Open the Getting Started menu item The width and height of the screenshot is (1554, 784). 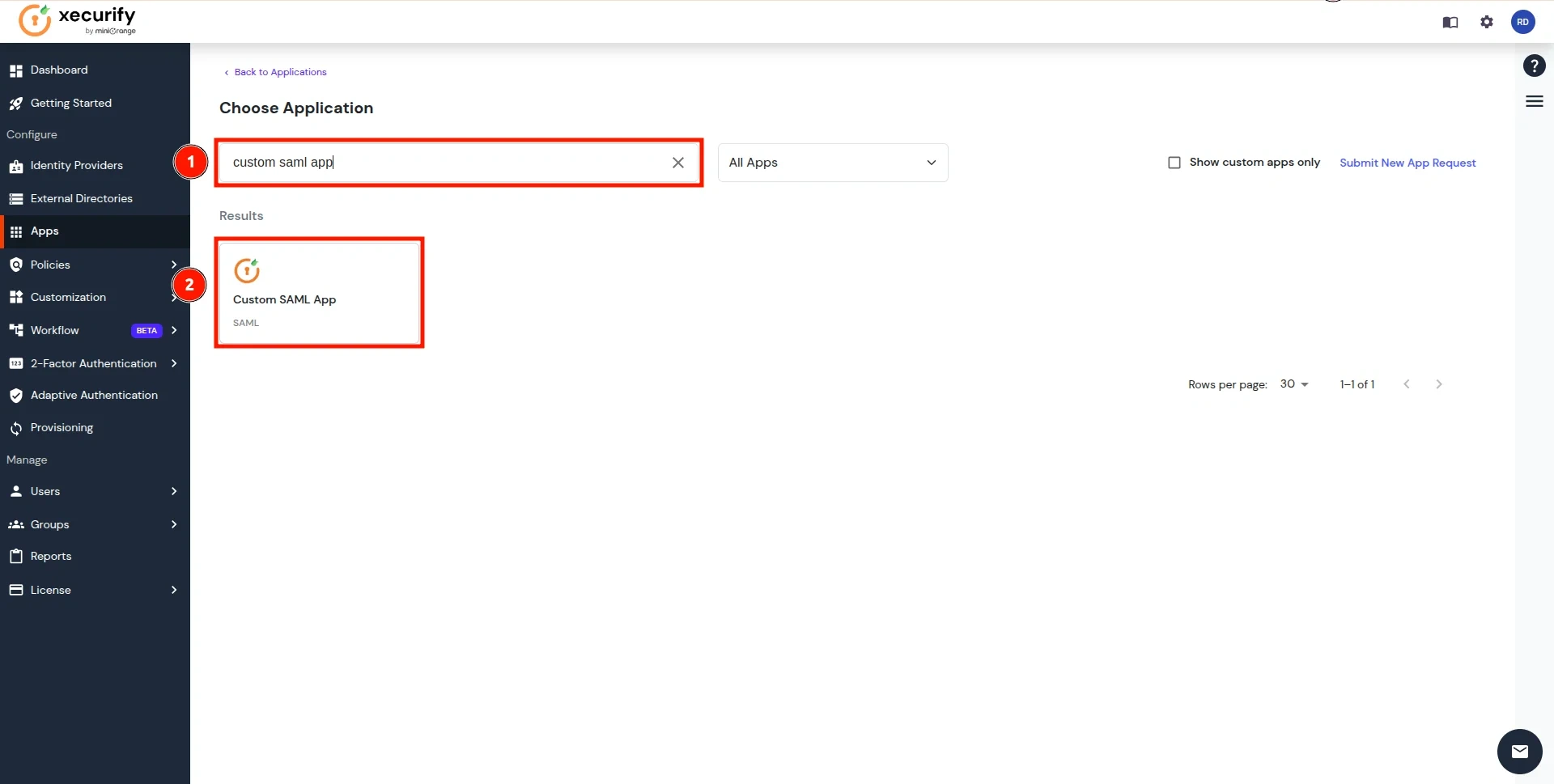coord(70,103)
